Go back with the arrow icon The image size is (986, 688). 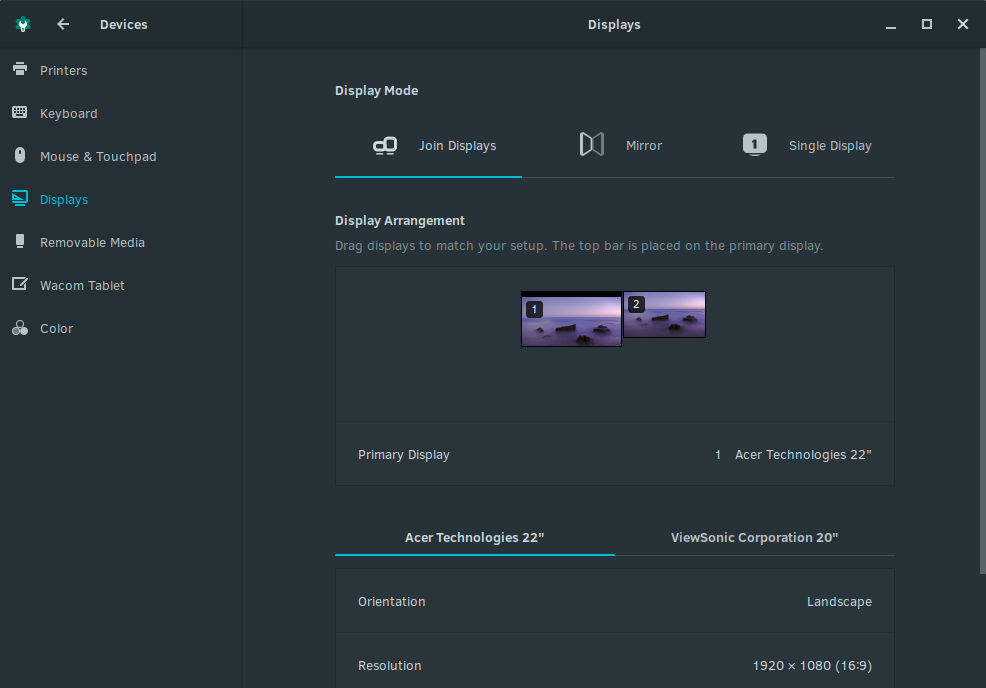click(63, 24)
